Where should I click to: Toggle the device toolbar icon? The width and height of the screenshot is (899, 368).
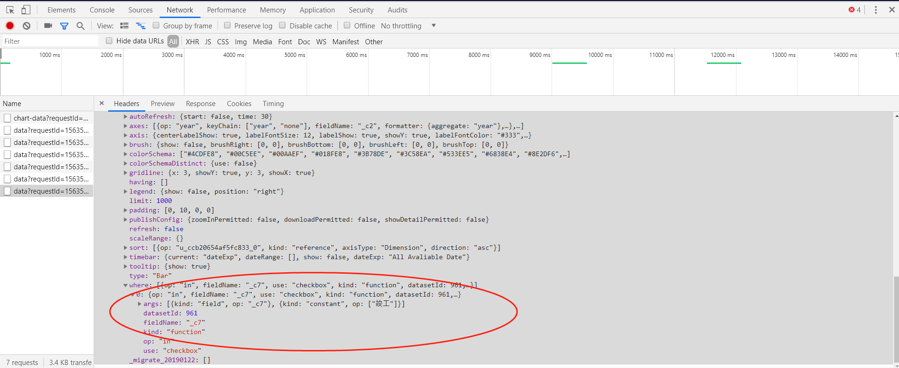click(x=26, y=10)
